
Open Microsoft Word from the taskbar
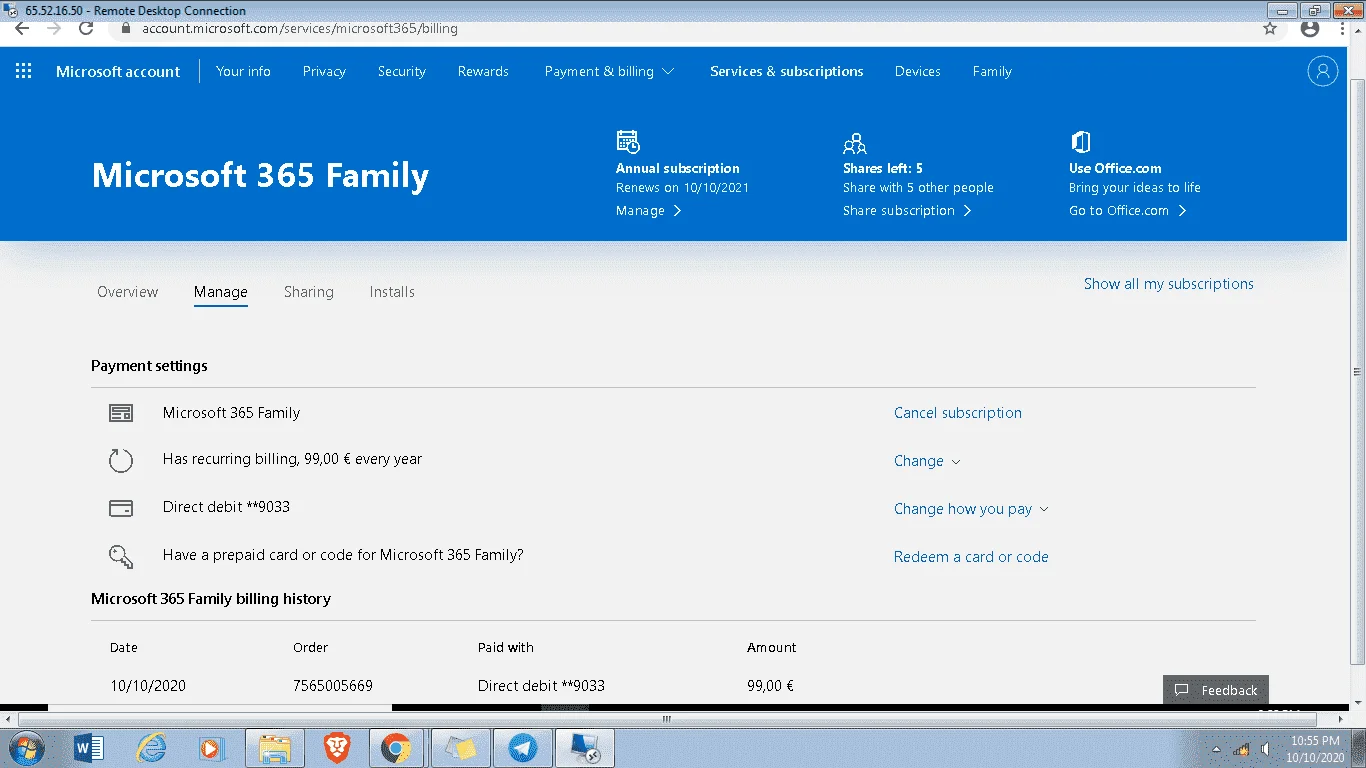point(90,747)
